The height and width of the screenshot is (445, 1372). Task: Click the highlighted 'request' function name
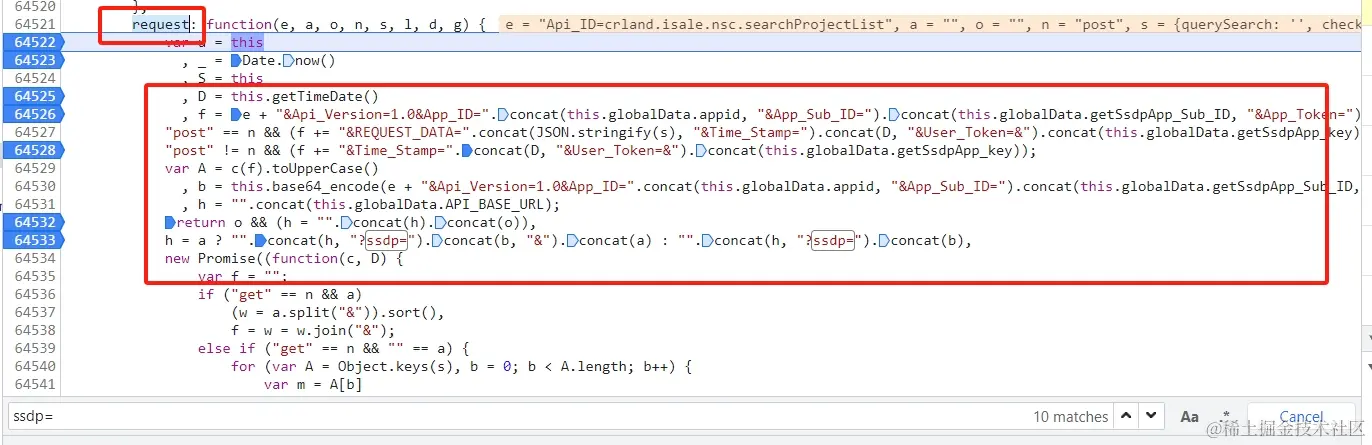[x=160, y=24]
